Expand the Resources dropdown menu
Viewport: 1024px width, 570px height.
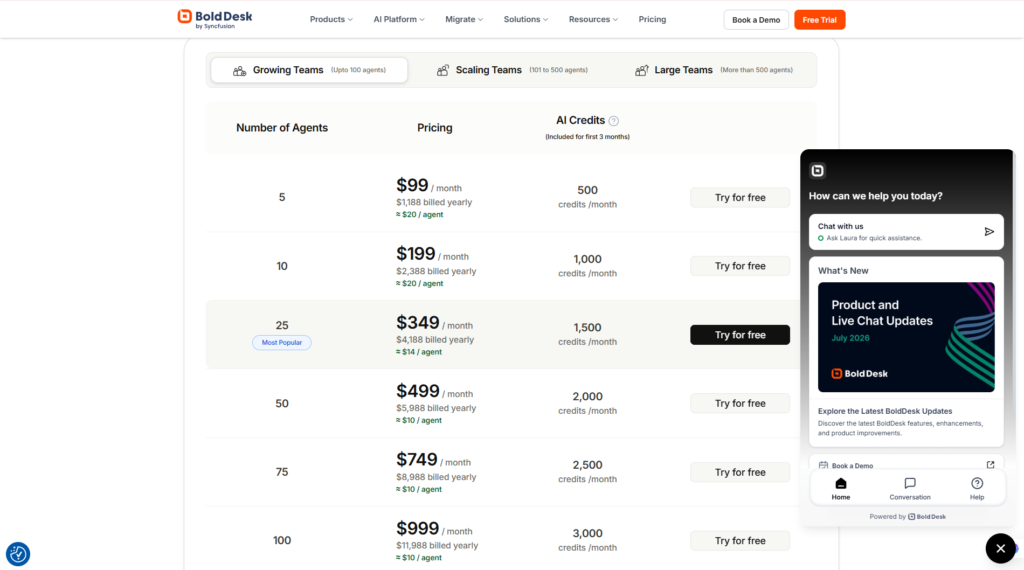pos(592,20)
